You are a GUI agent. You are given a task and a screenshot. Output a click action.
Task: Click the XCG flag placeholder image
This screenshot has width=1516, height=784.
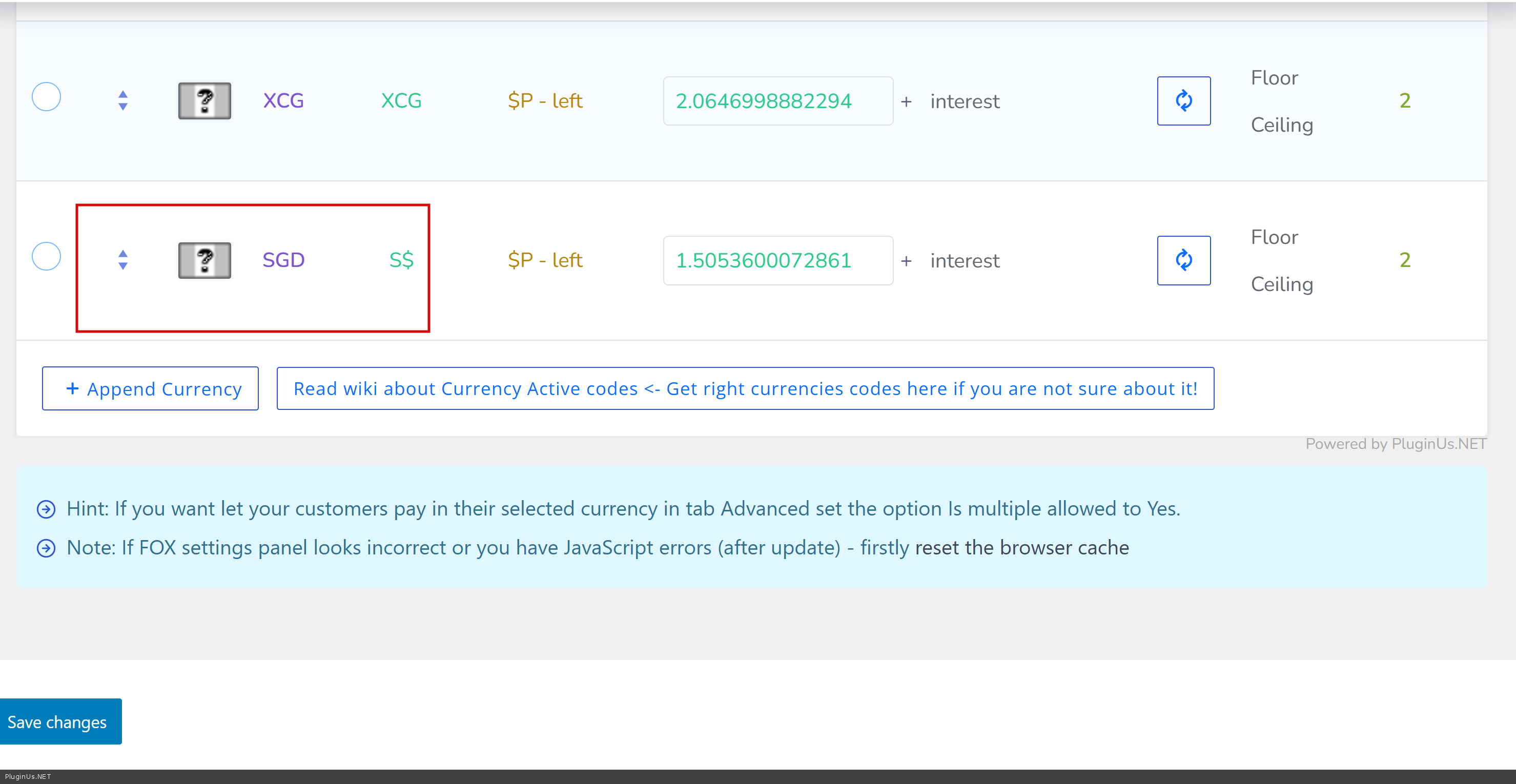204,100
